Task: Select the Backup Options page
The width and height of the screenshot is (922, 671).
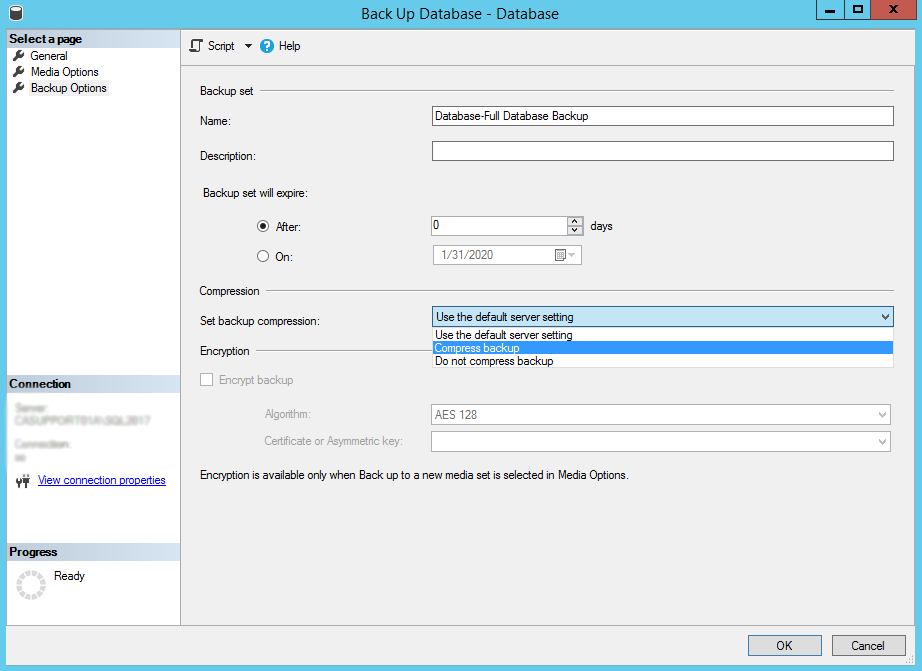Action: tap(69, 88)
